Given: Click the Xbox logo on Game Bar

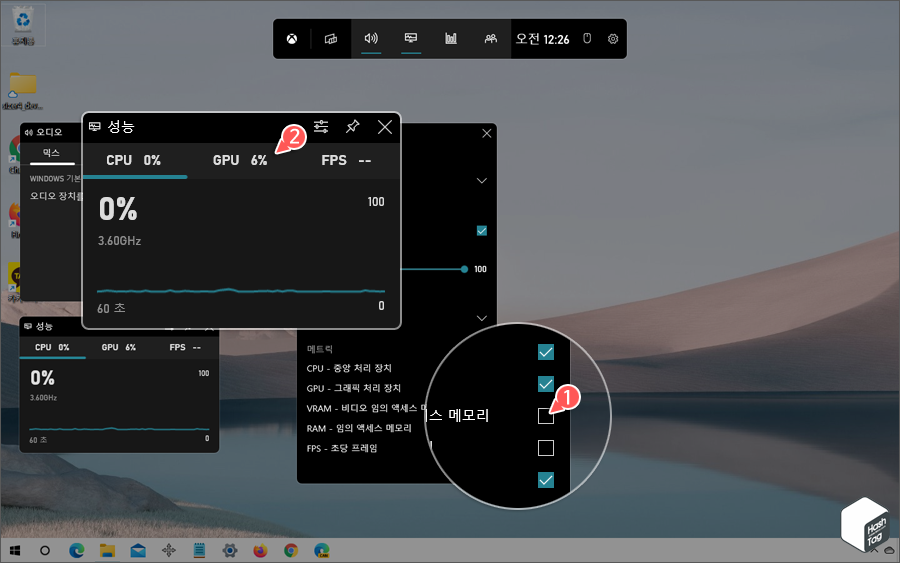Looking at the screenshot, I should (x=292, y=39).
